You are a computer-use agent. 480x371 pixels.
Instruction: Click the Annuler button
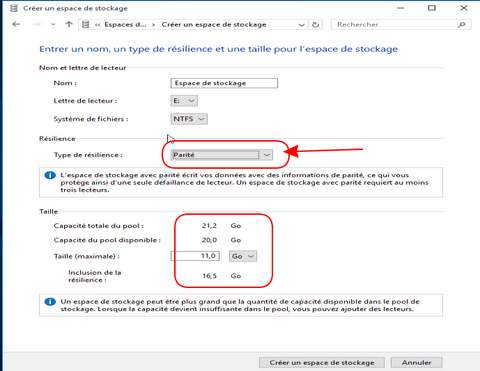[417, 362]
